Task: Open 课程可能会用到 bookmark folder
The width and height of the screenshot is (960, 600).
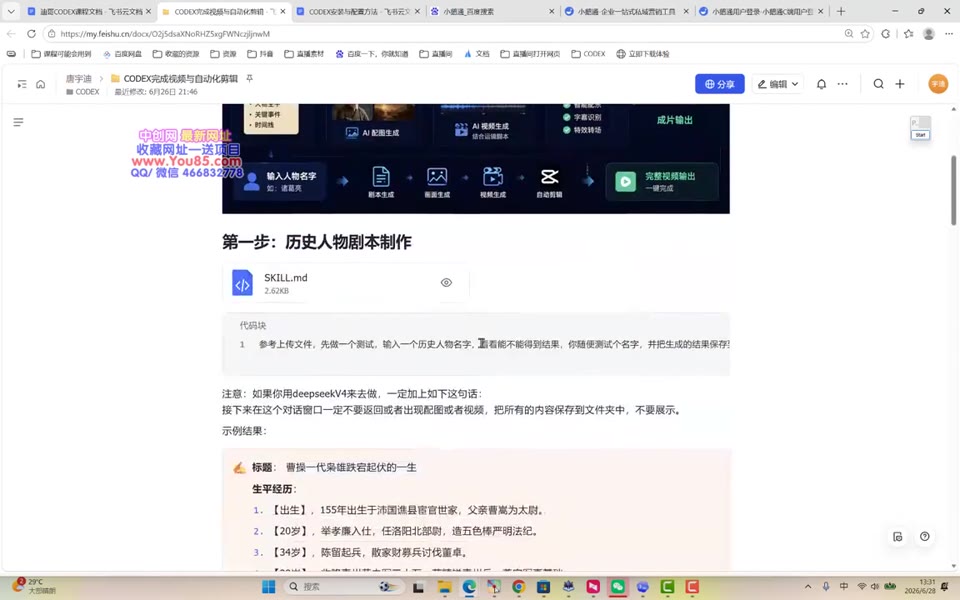Action: [61, 54]
